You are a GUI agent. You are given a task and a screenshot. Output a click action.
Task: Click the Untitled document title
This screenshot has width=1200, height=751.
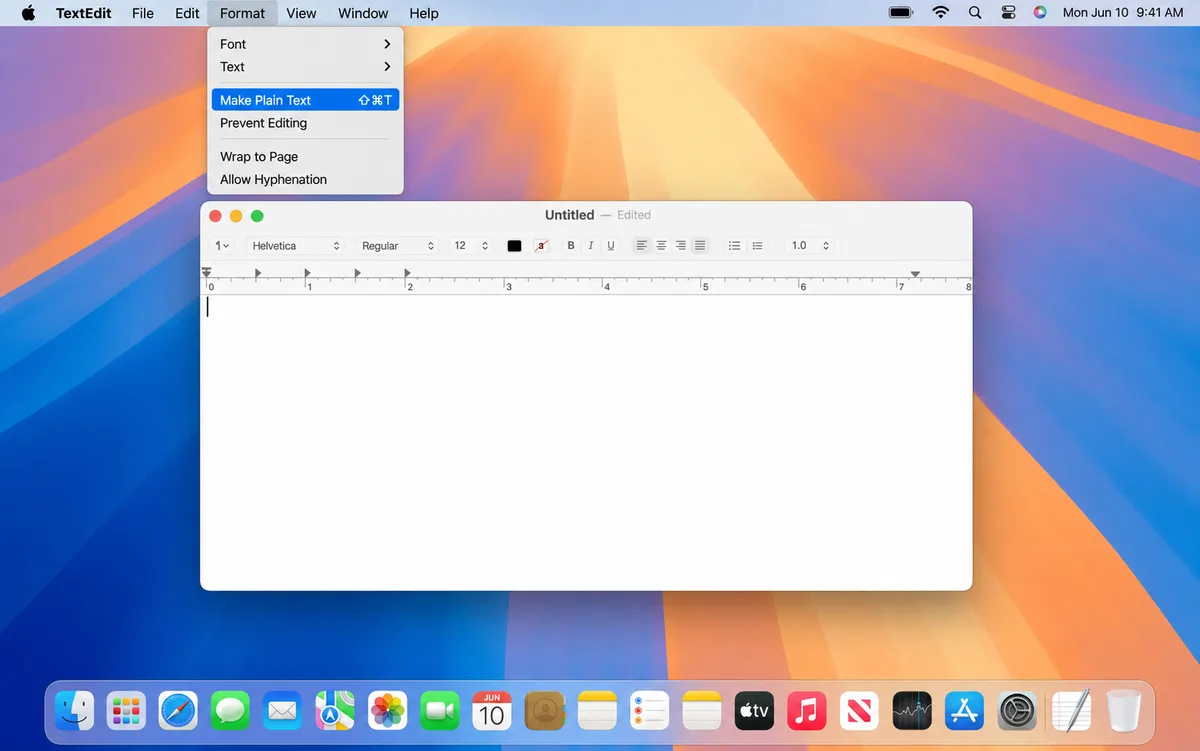tap(569, 215)
